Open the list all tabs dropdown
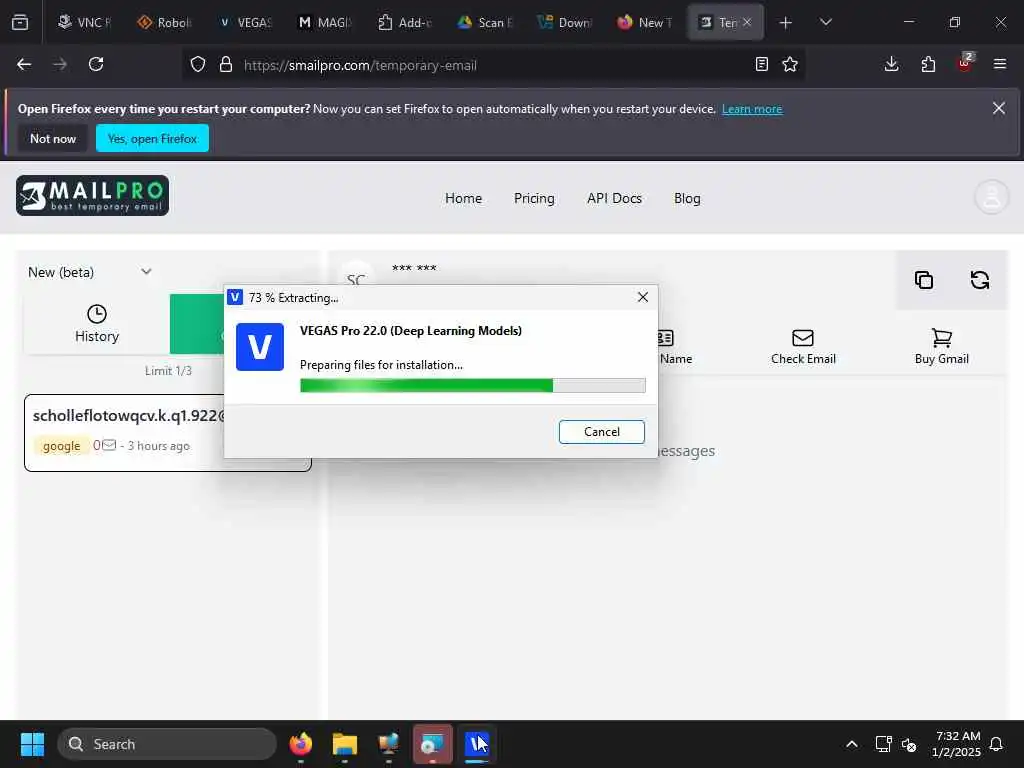This screenshot has width=1024, height=768. (x=825, y=23)
